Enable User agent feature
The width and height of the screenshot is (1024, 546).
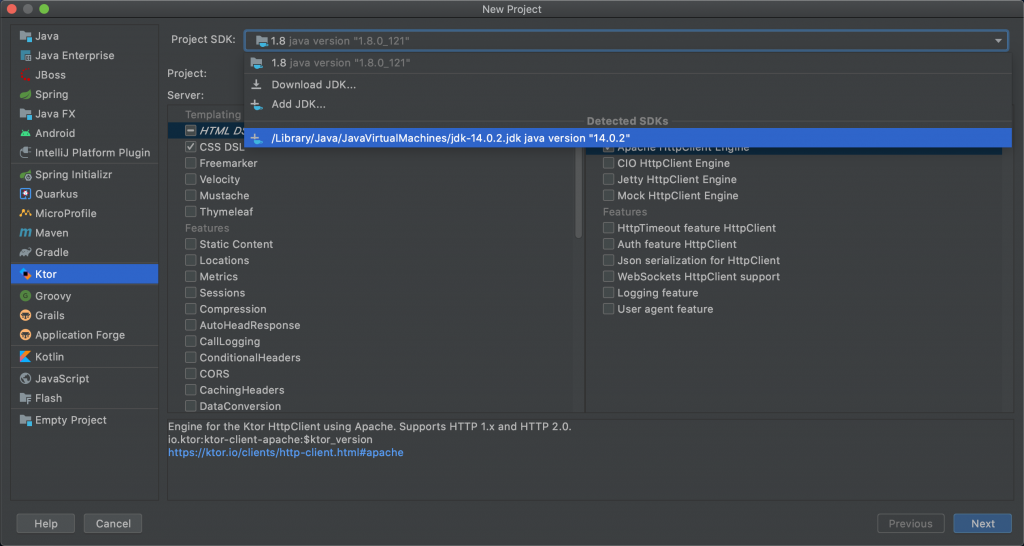tap(609, 309)
